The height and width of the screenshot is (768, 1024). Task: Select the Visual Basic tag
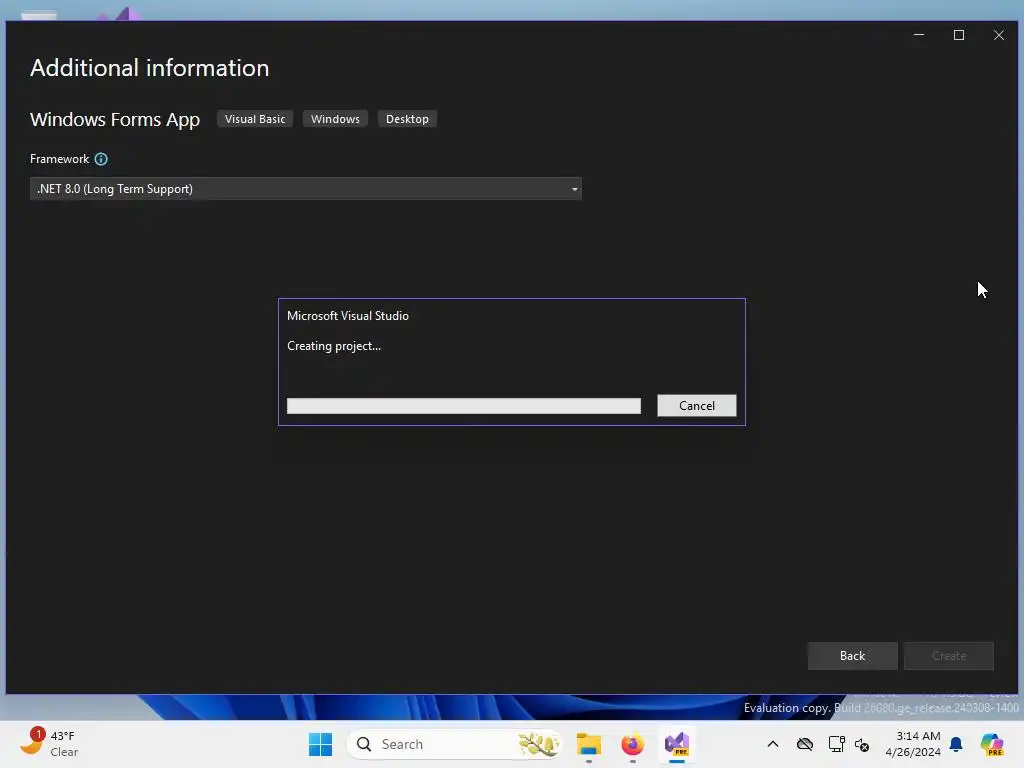pyautogui.click(x=255, y=119)
